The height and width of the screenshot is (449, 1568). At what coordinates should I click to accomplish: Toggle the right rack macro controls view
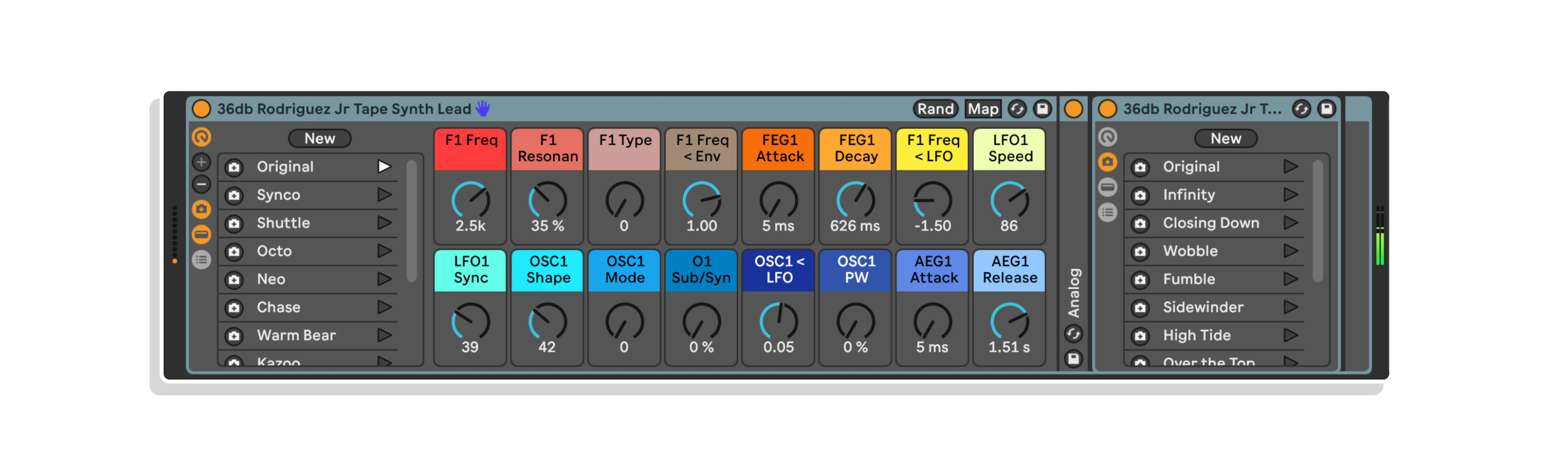pos(1107,137)
